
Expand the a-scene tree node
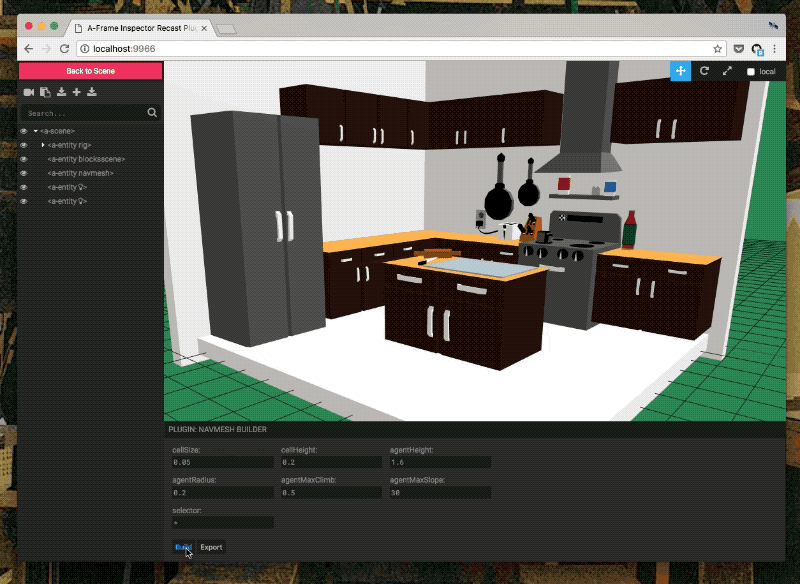[36, 131]
